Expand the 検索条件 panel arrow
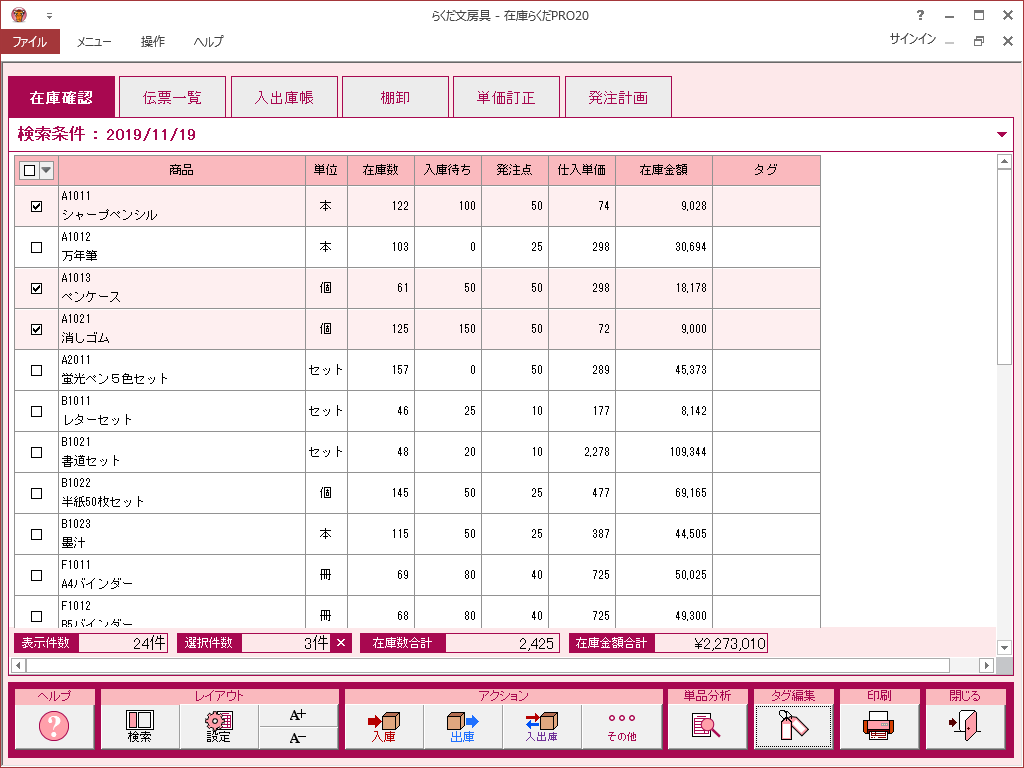 pos(1002,135)
